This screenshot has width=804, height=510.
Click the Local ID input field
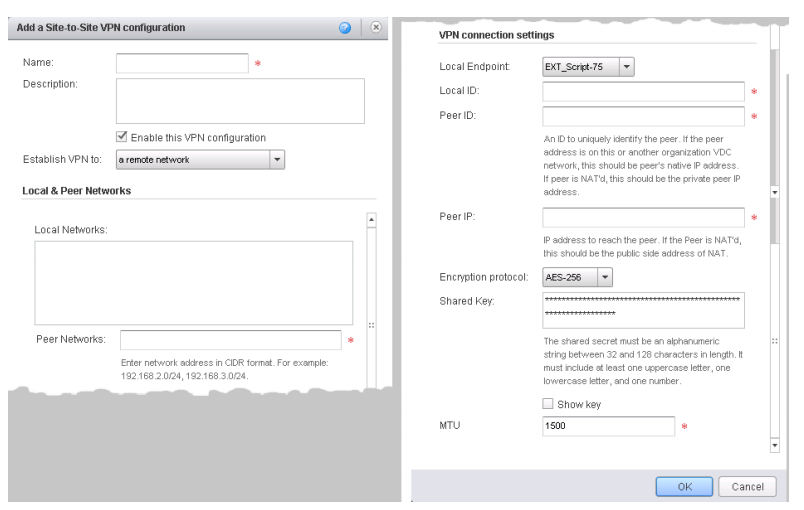point(643,92)
